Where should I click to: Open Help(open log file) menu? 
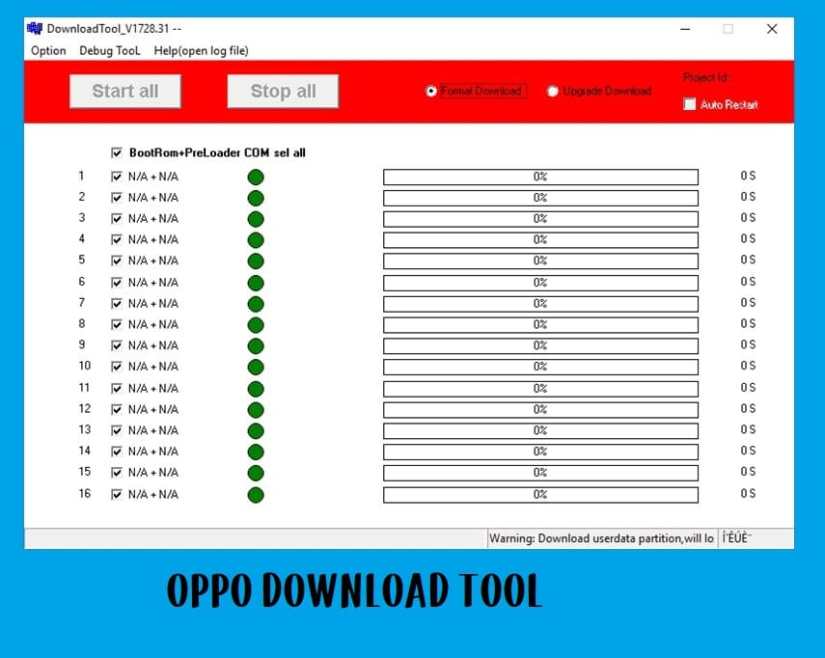(201, 51)
